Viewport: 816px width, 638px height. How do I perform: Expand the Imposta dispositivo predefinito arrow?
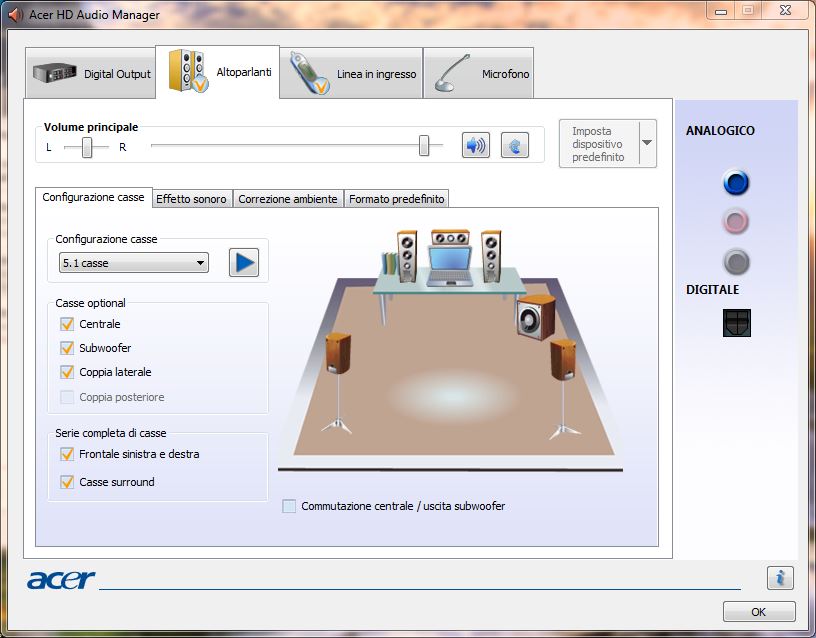[x=647, y=143]
